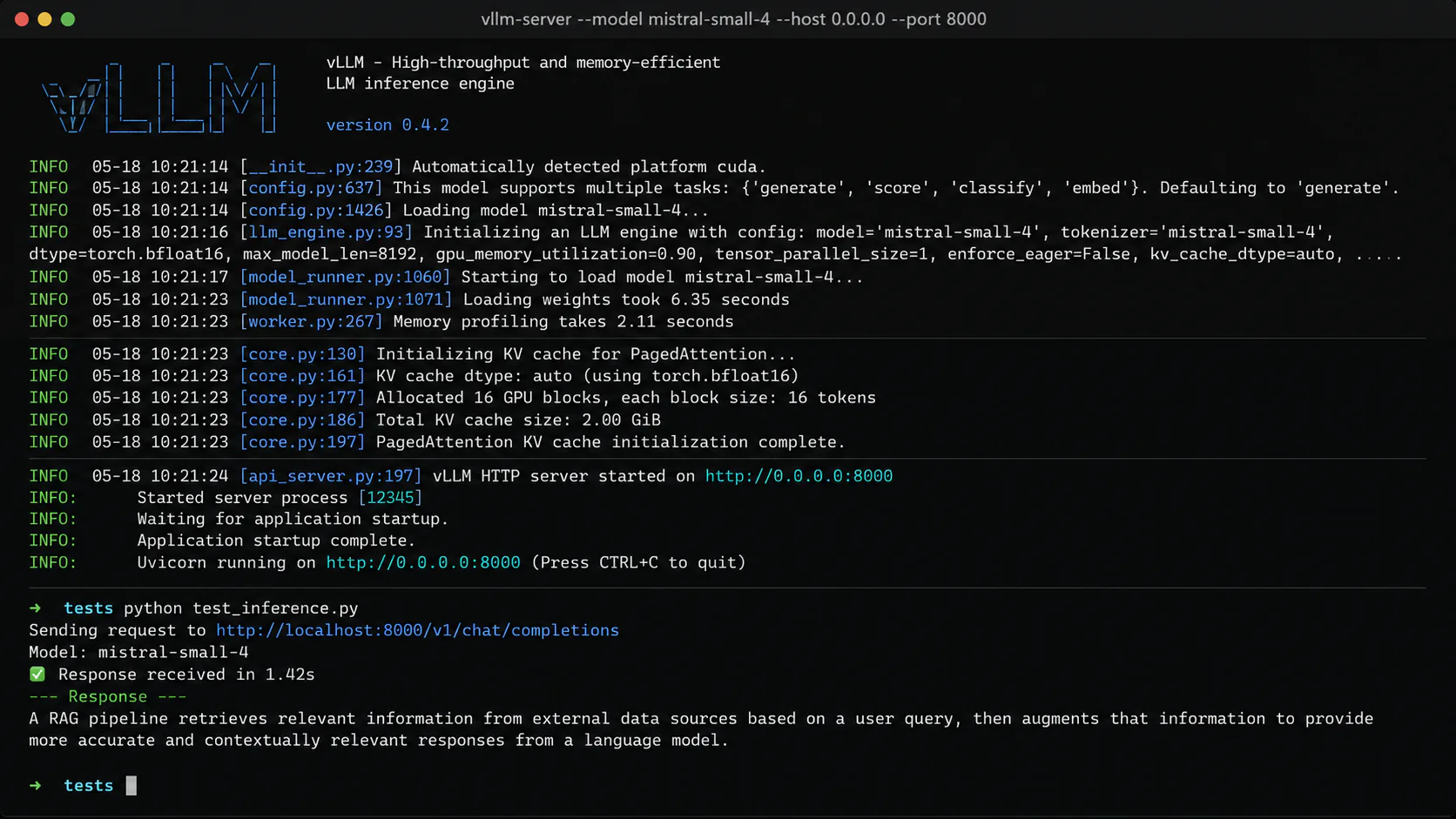Click the window title vllm-server command text
The height and width of the screenshot is (819, 1456).
tap(733, 19)
